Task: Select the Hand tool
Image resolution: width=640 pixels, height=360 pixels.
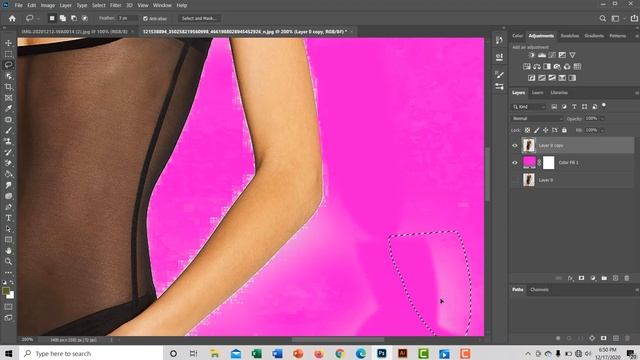Action: point(8,251)
